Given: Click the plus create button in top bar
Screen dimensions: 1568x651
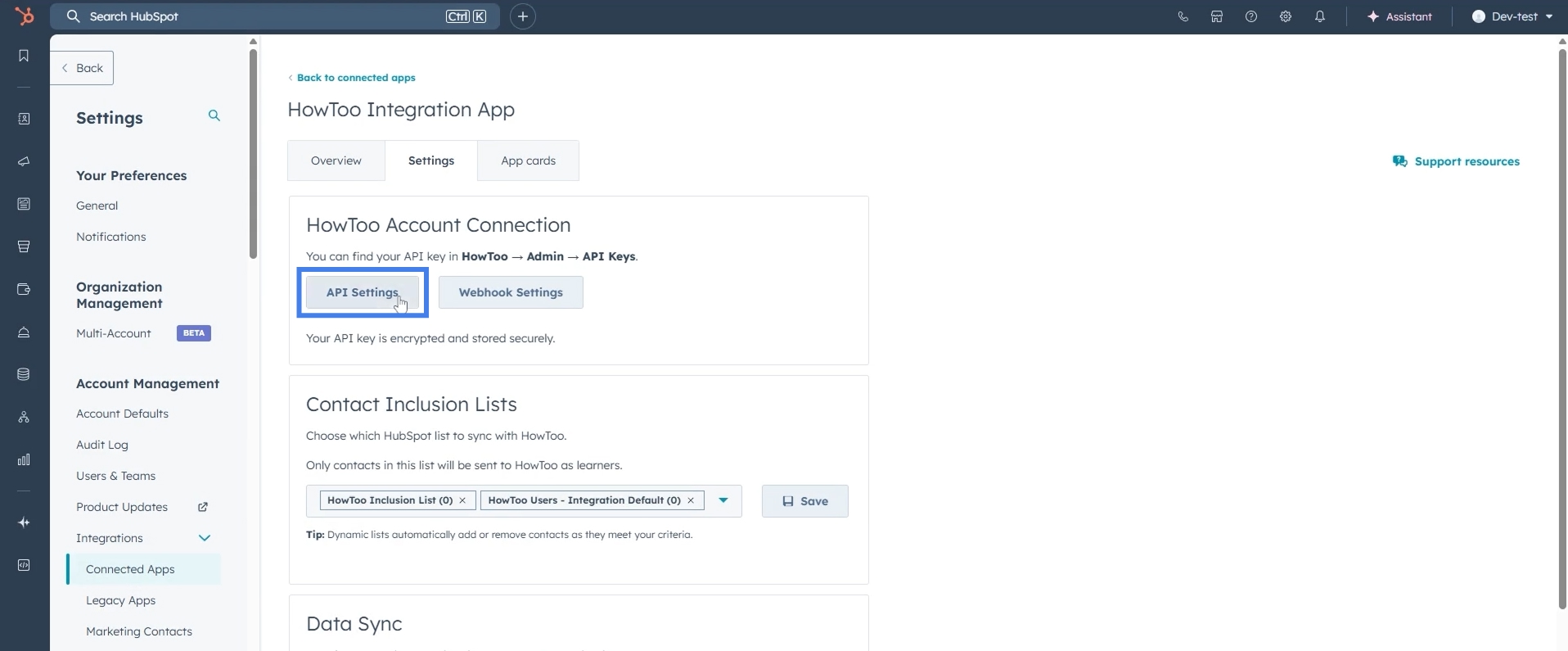Looking at the screenshot, I should pos(522,16).
